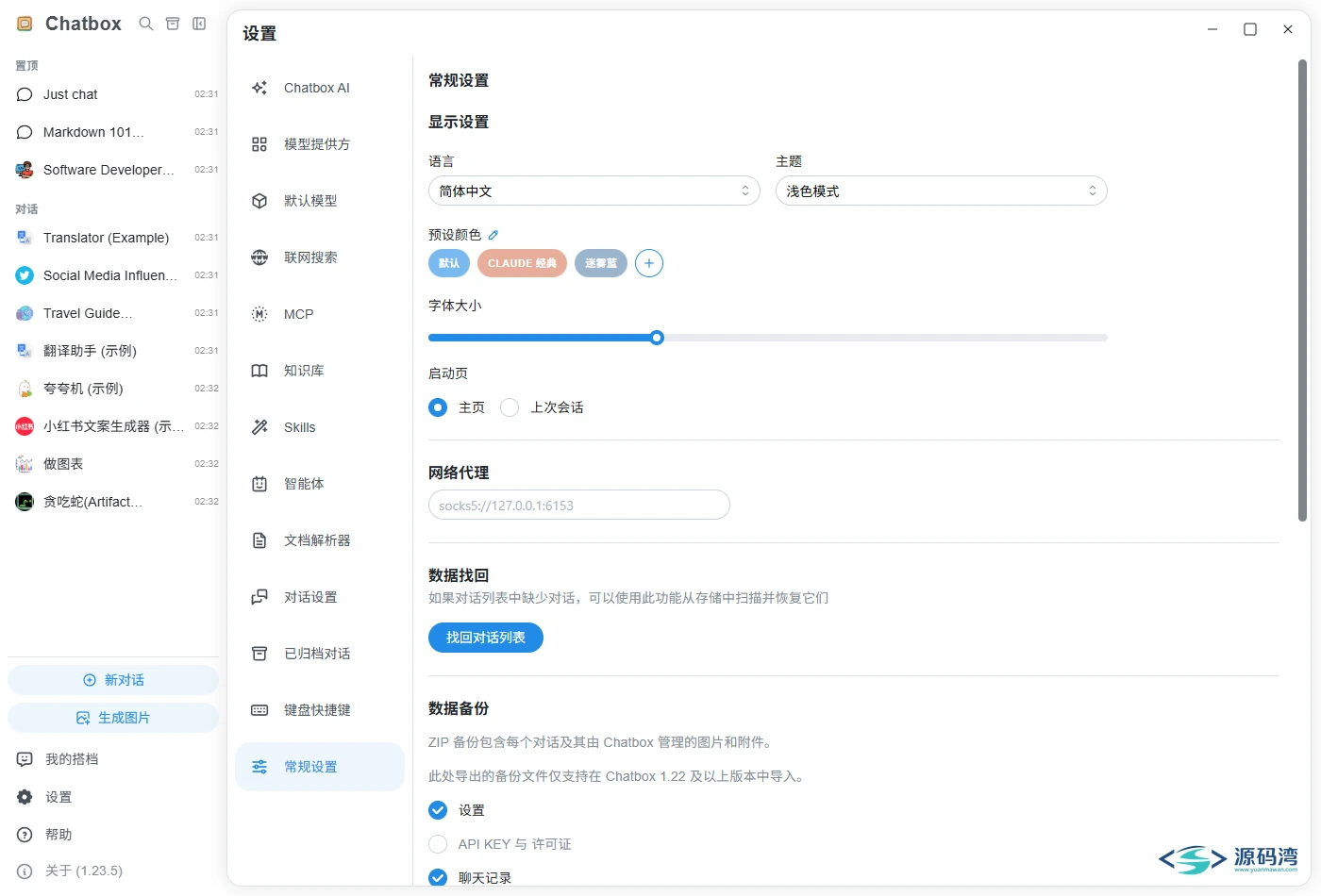
Task: Click the question mark icon for 帮助
Action: [25, 835]
